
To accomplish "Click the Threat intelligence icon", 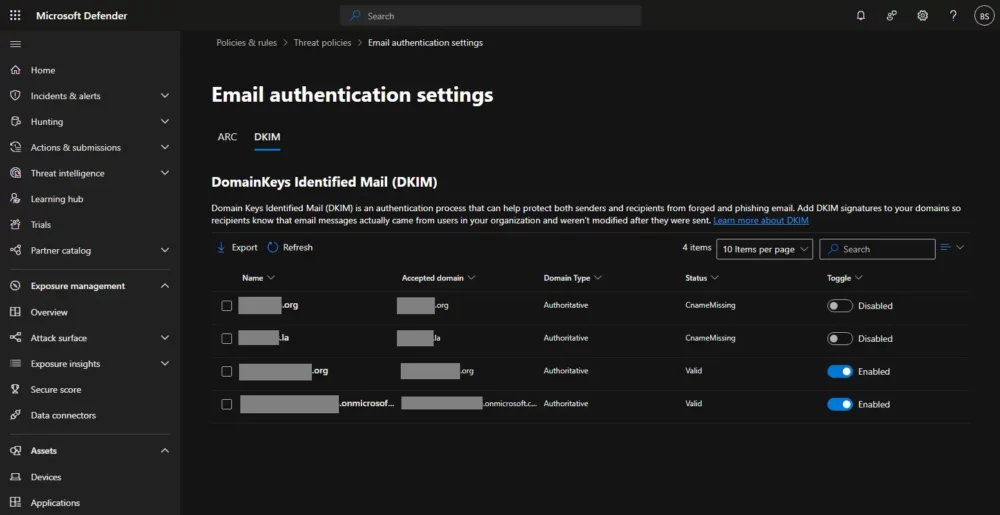I will click(15, 173).
